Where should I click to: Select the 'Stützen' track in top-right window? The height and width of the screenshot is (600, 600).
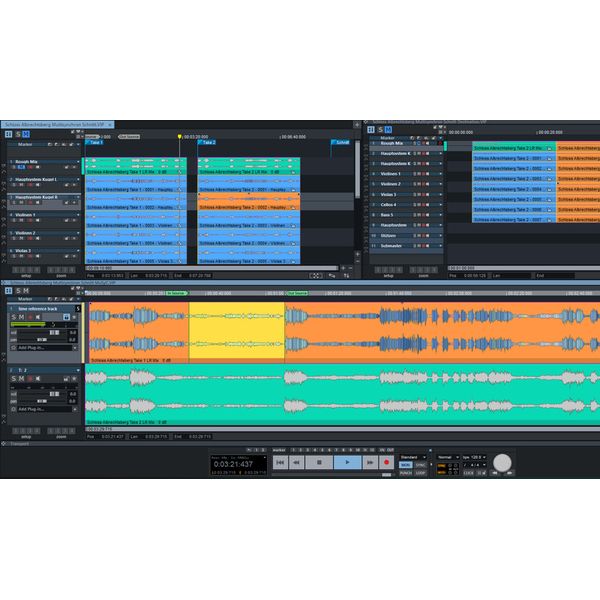[406, 236]
